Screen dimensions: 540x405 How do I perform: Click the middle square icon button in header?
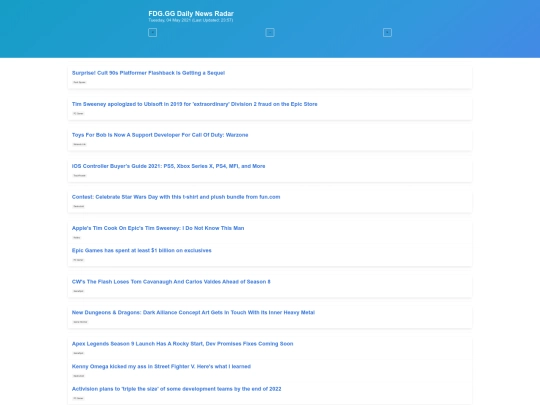pos(270,33)
